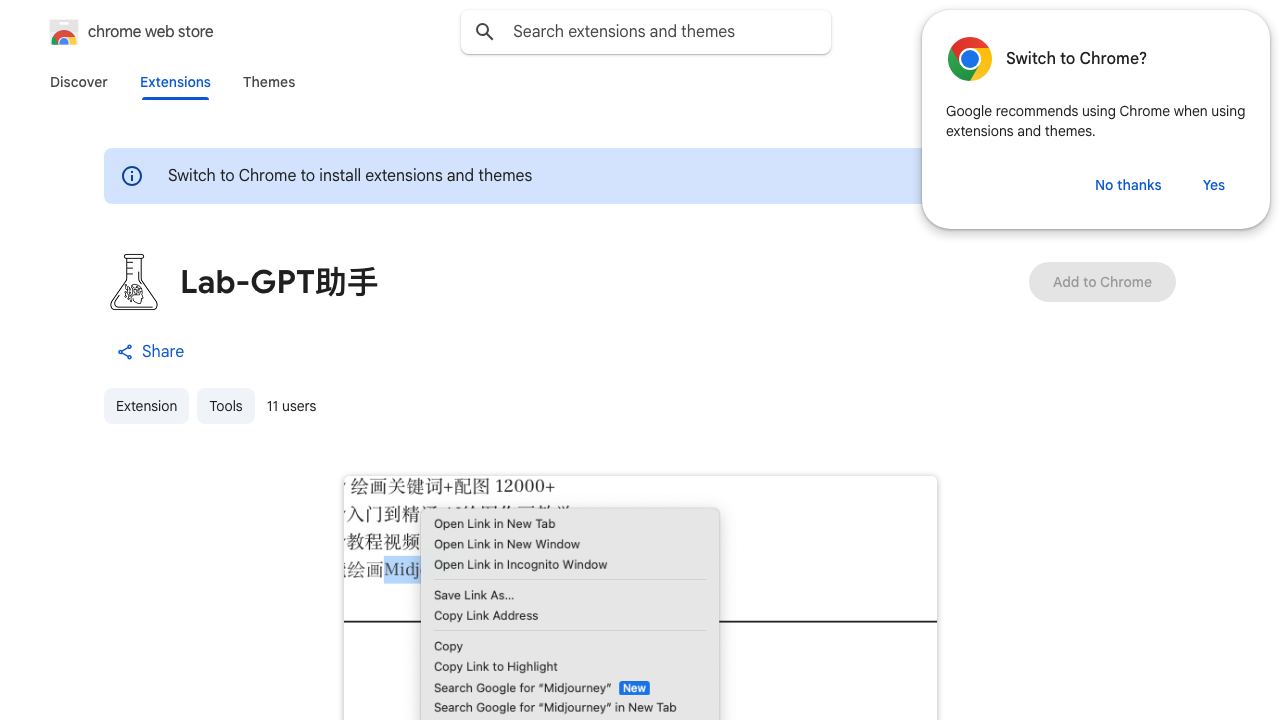Click the 11 users text
1280x720 pixels.
coord(291,406)
